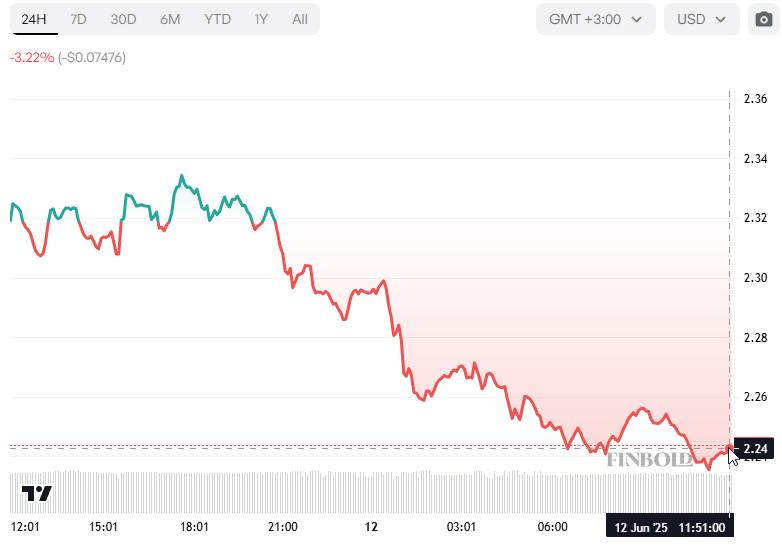This screenshot has height=549, width=782.
Task: Click the 18:01 time axis label
Action: click(x=194, y=527)
